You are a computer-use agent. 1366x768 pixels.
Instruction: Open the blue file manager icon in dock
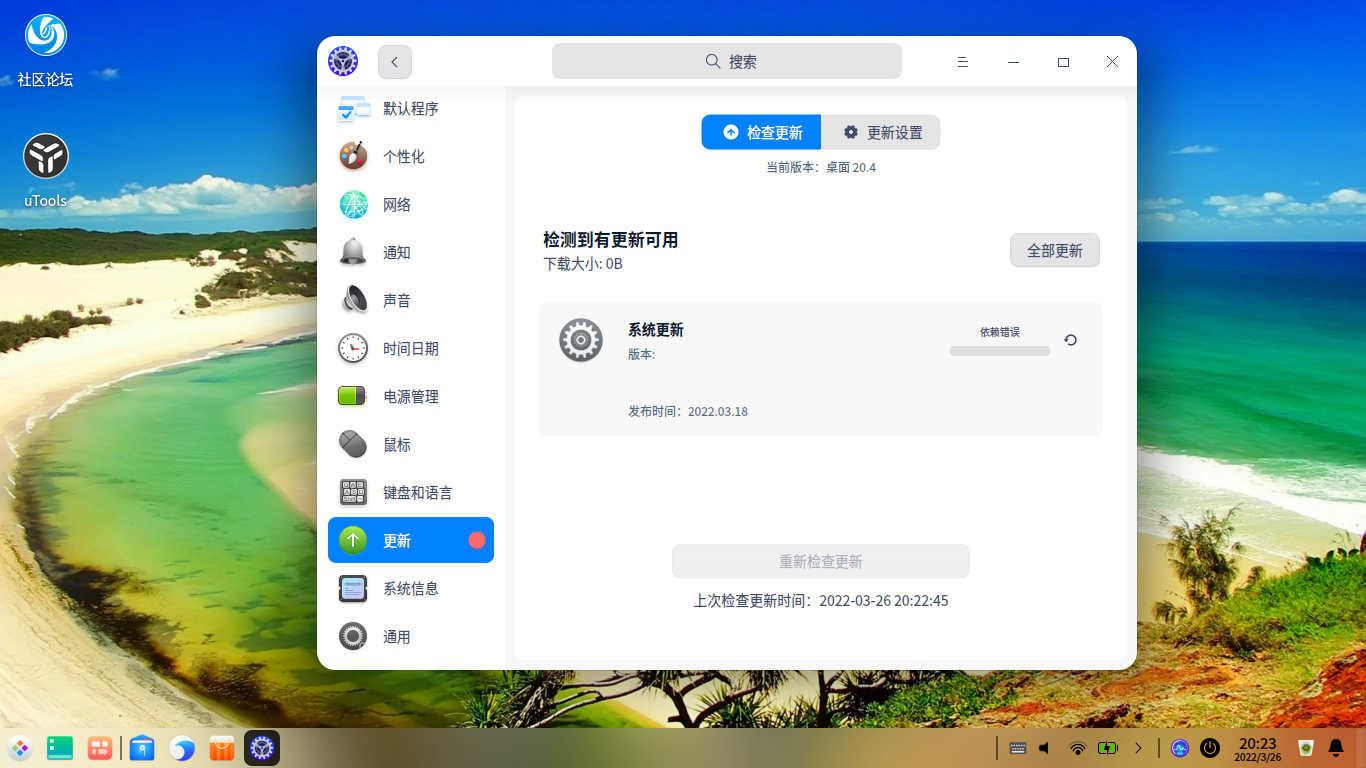pos(142,748)
